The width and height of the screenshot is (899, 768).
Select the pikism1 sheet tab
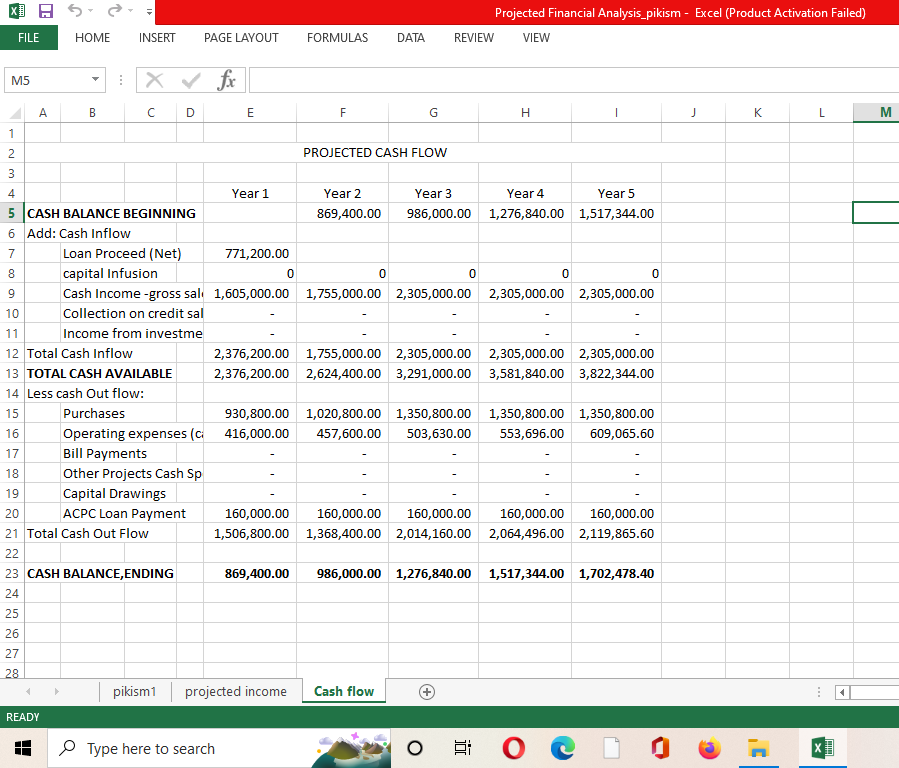coord(136,691)
